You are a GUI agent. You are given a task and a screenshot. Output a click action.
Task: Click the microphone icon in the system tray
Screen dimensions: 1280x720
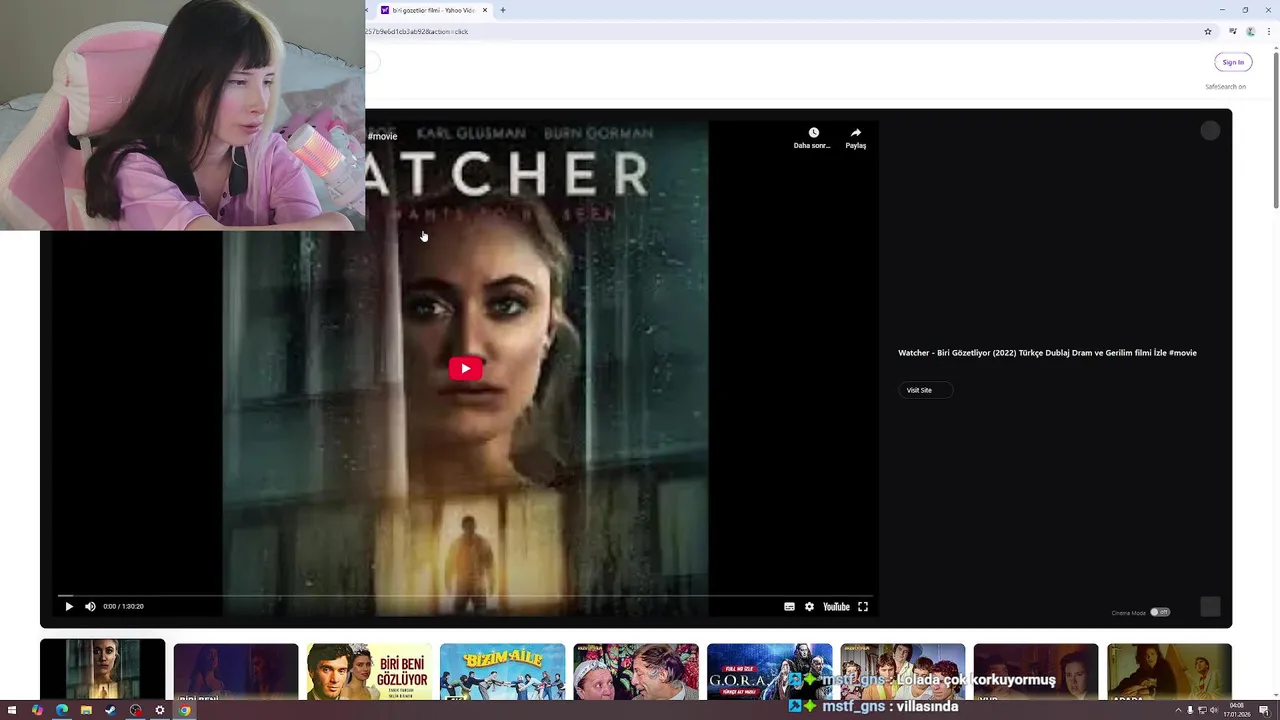coord(1190,710)
